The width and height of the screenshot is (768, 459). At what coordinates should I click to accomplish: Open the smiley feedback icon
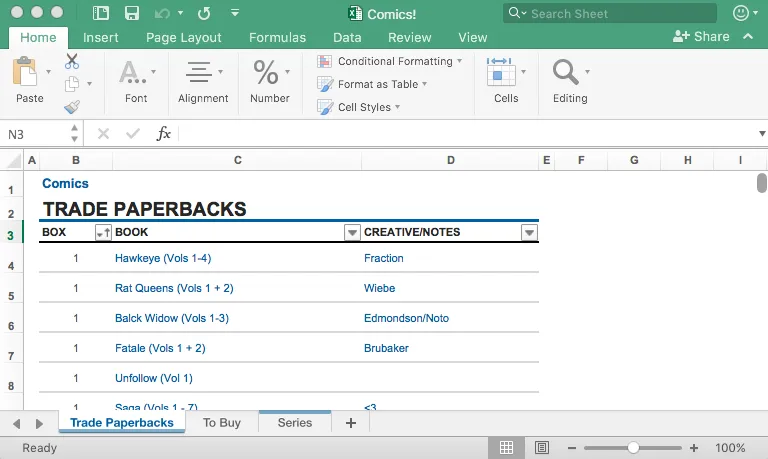(x=741, y=13)
